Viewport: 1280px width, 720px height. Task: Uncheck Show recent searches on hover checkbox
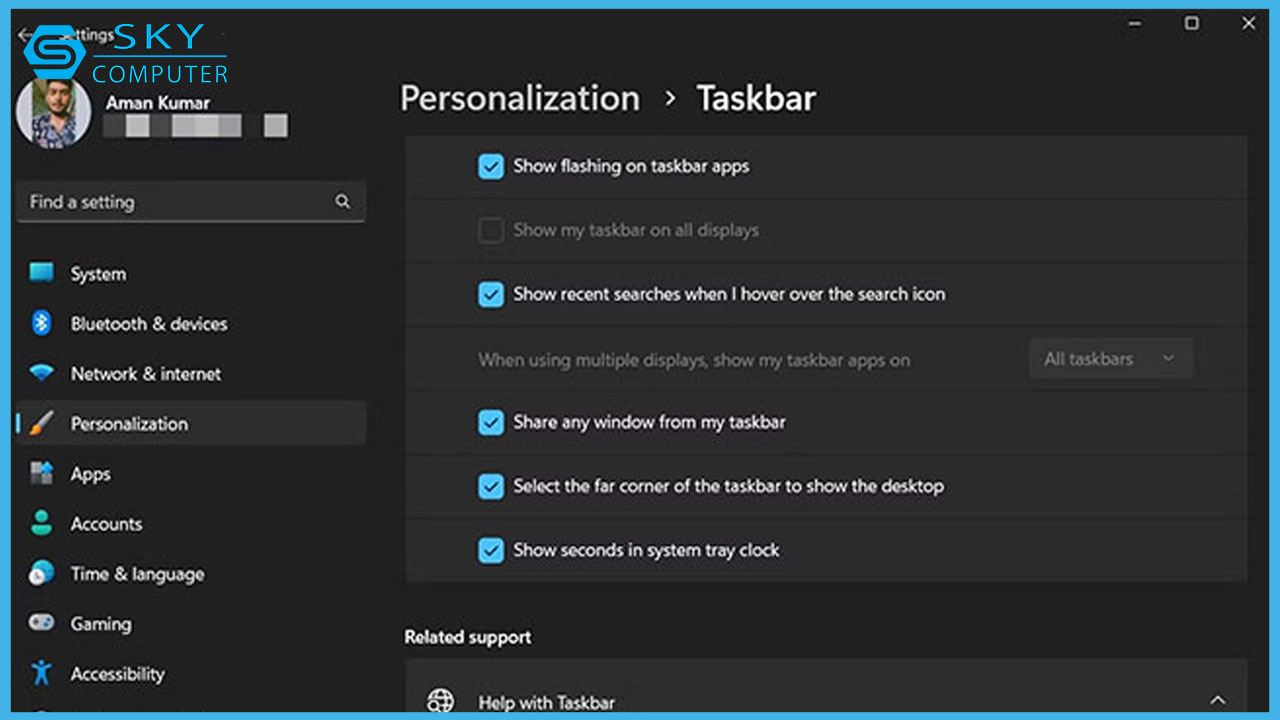[490, 294]
